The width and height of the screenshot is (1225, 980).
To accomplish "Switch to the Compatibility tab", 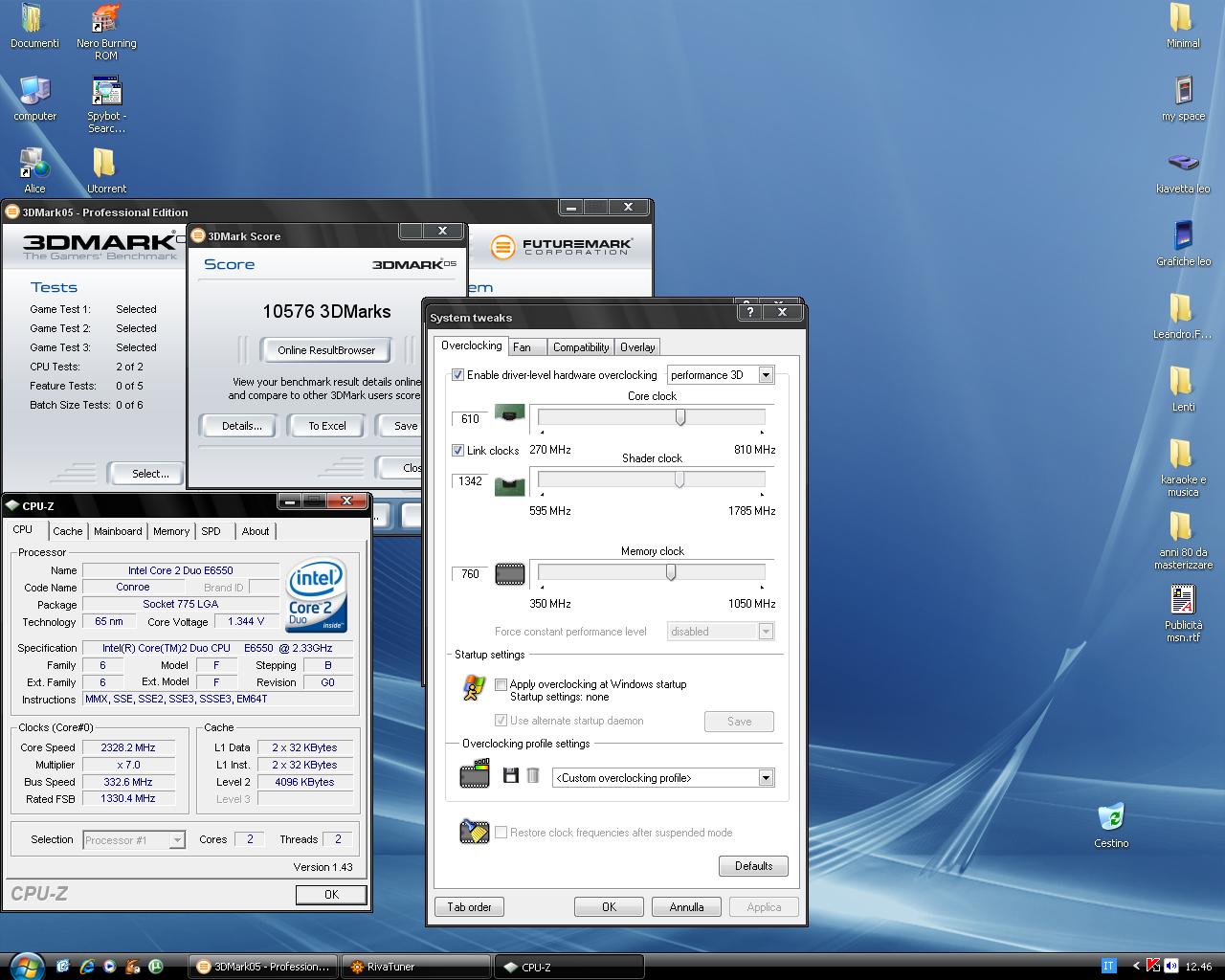I will click(580, 347).
